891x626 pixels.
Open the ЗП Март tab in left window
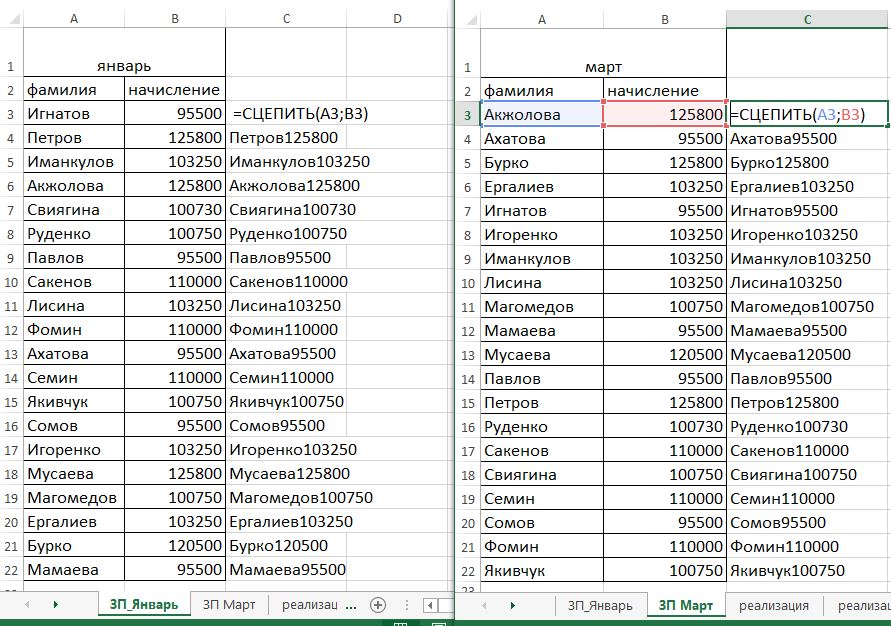[x=230, y=604]
